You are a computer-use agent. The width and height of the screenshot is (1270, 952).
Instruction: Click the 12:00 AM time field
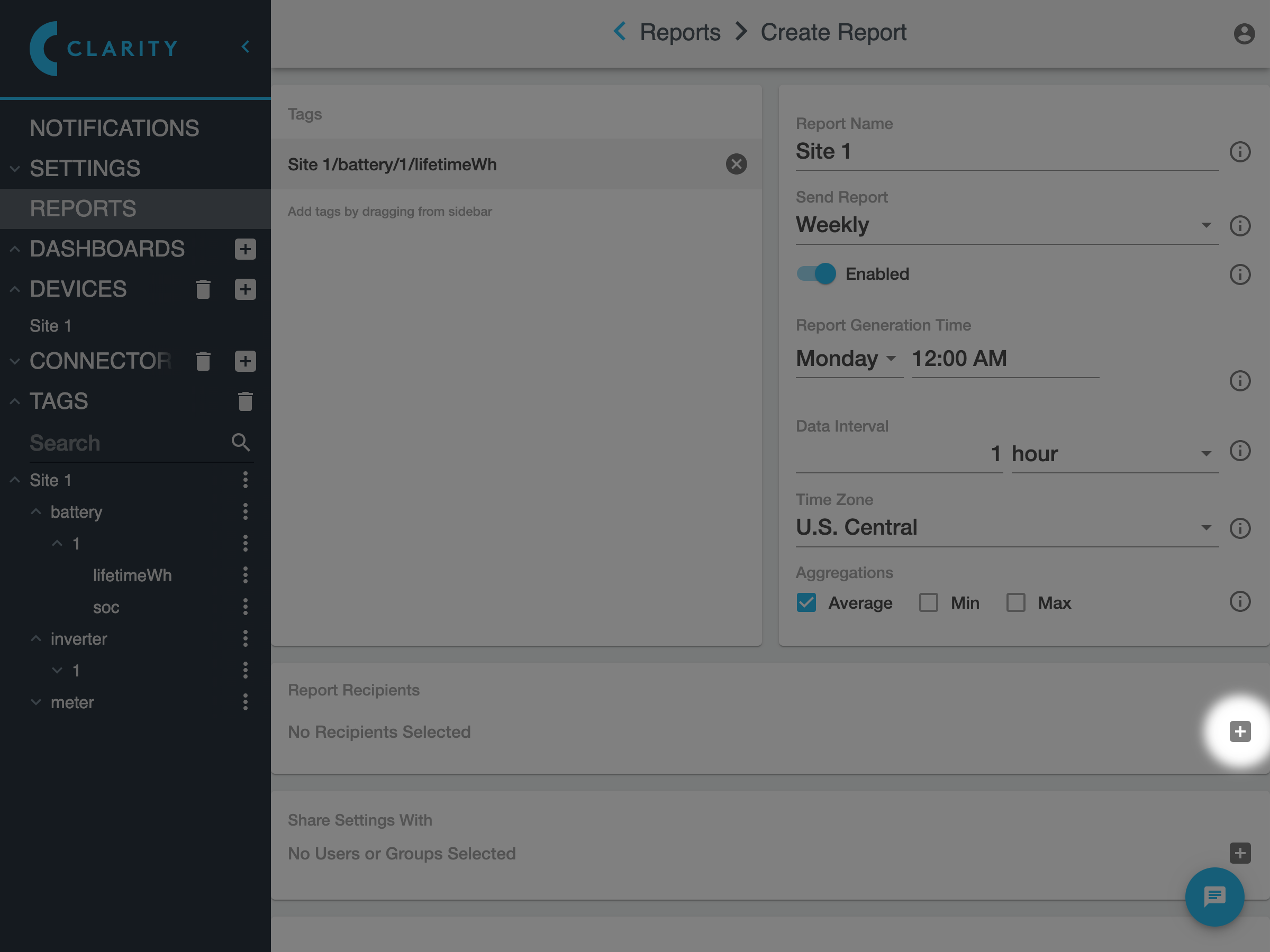point(1004,359)
